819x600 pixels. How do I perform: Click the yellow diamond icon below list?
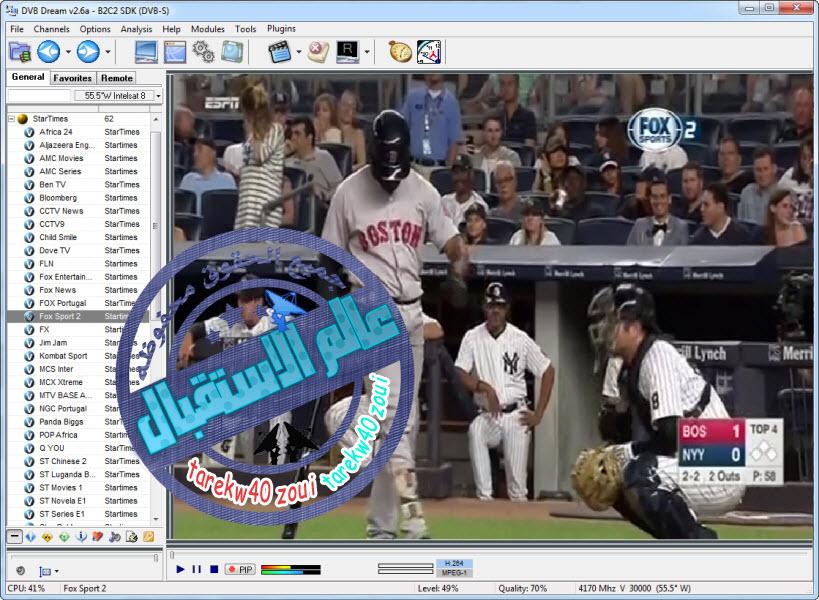pyautogui.click(x=48, y=537)
